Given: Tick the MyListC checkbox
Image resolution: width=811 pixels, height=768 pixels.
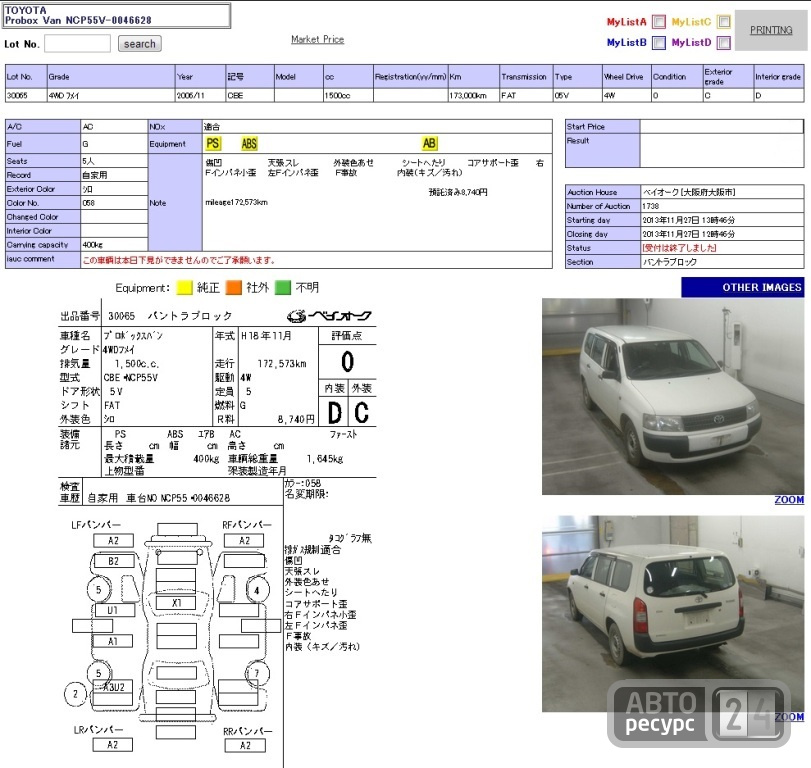Looking at the screenshot, I should coord(724,21).
